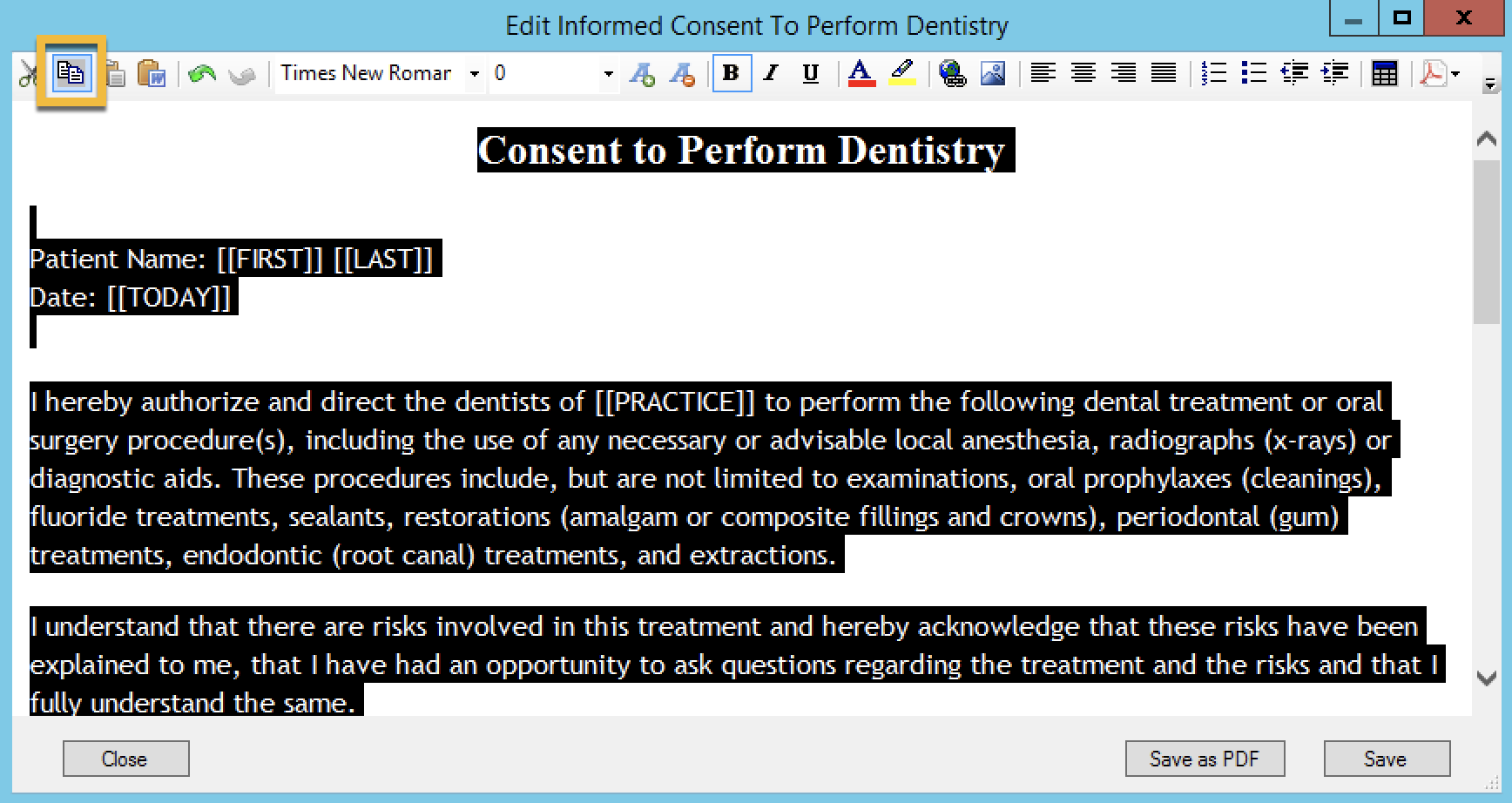
Task: Open the yellow highlight color picker
Action: coord(902,73)
